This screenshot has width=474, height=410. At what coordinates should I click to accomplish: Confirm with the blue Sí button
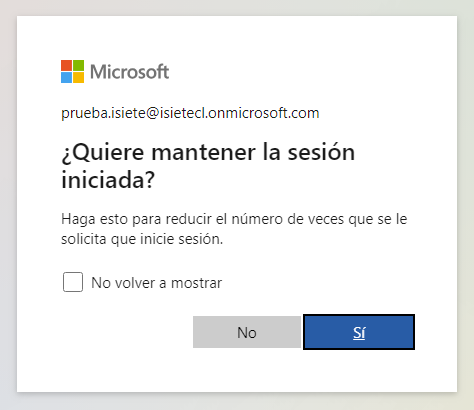359,332
